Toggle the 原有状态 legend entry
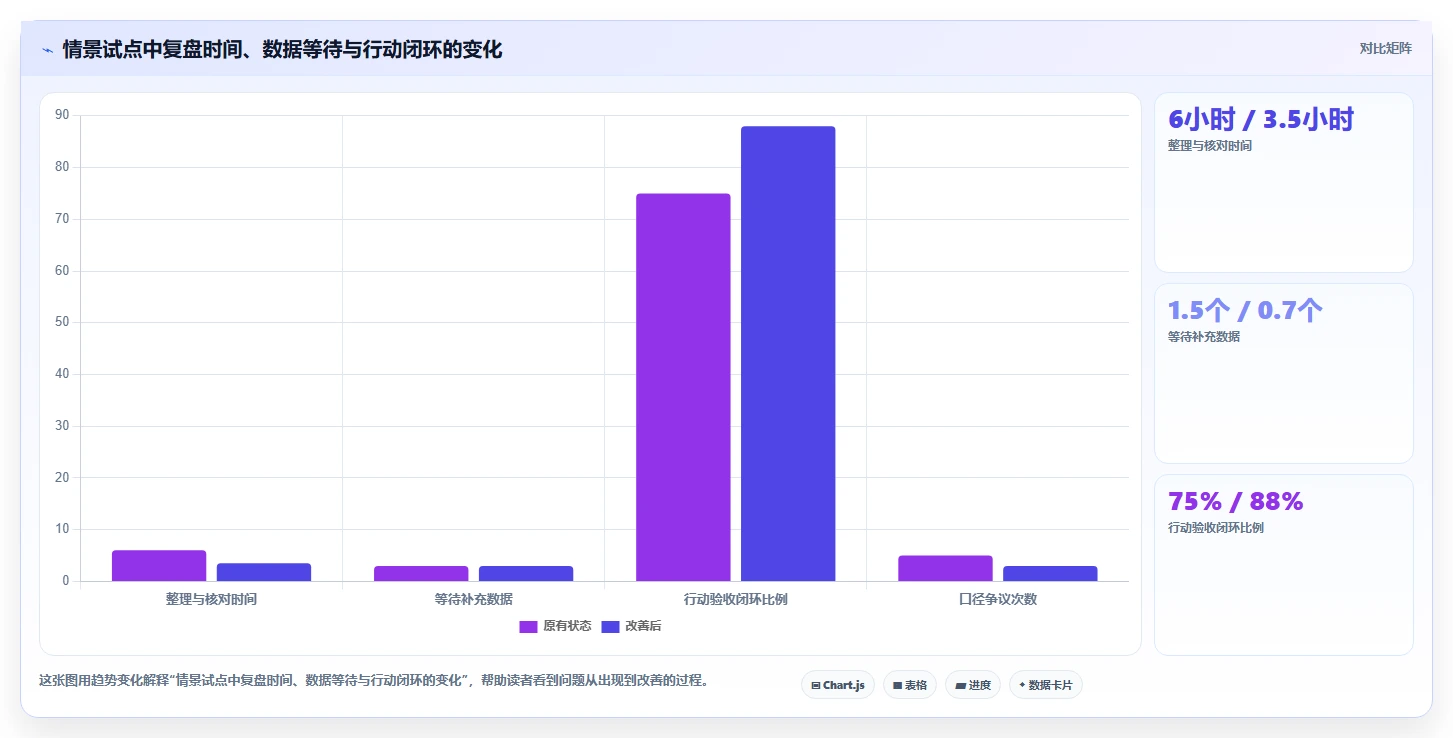 tap(555, 626)
